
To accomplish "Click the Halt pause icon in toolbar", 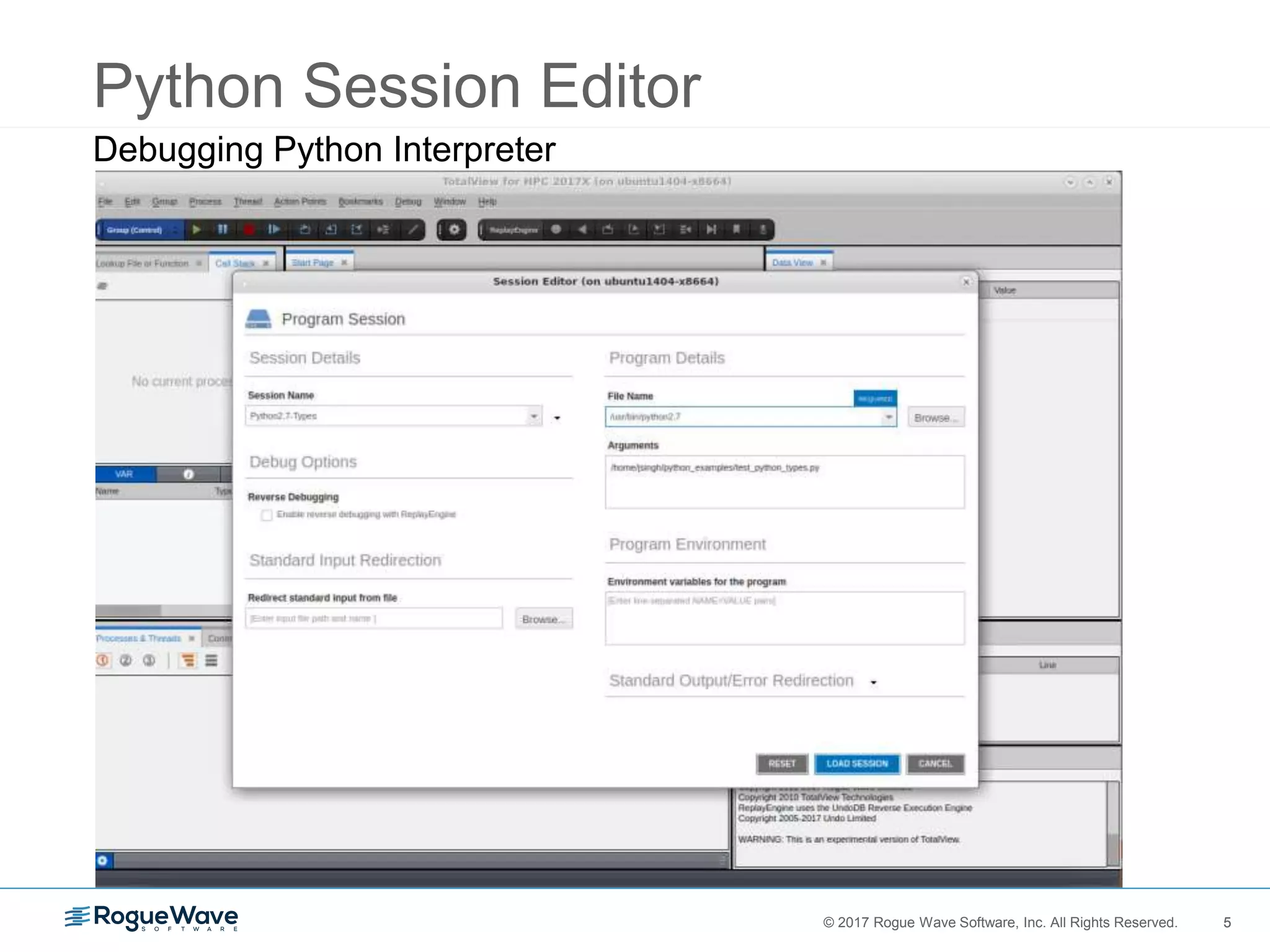I will 223,229.
